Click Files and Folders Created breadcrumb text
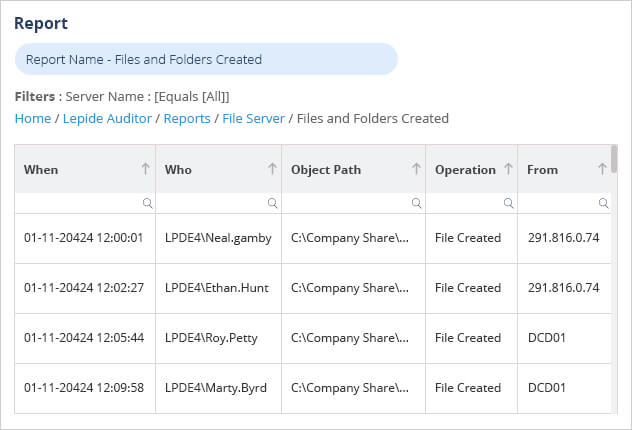Screen dimensions: 632x430 pyautogui.click(x=372, y=118)
